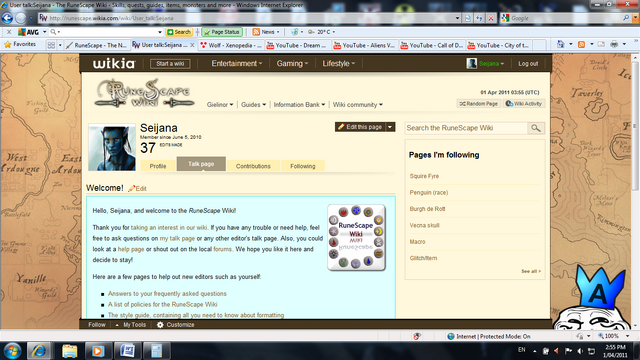Viewport: 640px width, 360px height.
Task: Switch to YouTube - Call of D... tab
Action: tap(431, 45)
